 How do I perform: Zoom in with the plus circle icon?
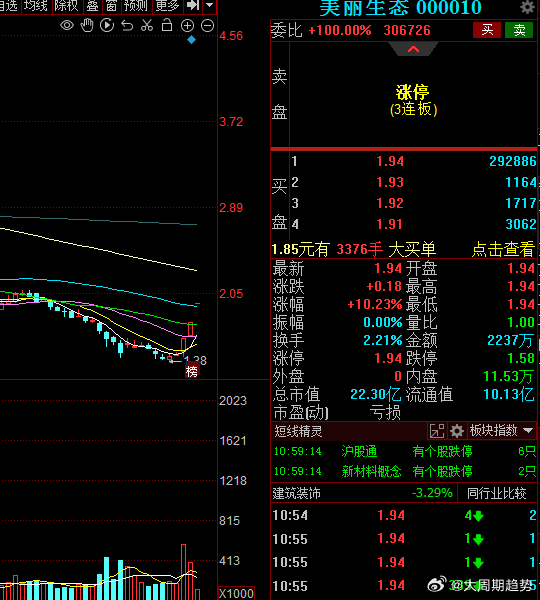click(x=187, y=26)
